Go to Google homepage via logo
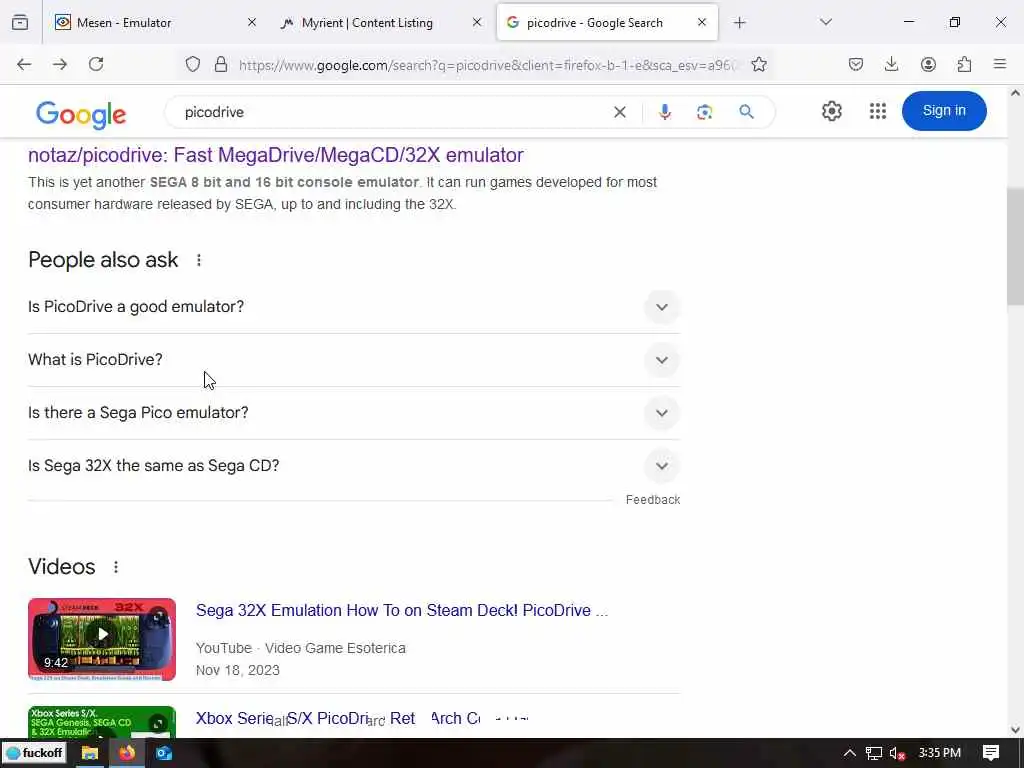The width and height of the screenshot is (1024, 768). 81,115
